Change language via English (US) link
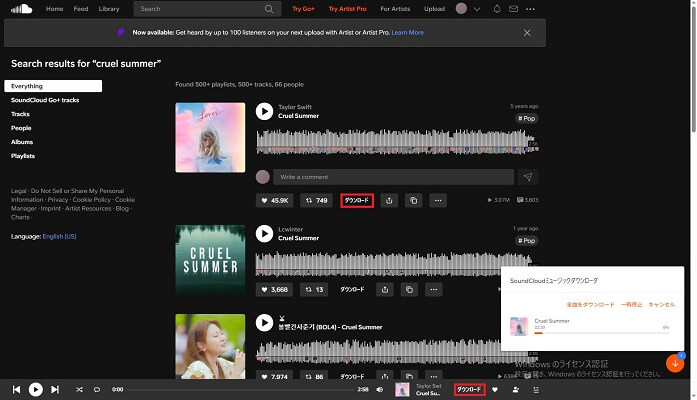Image resolution: width=697 pixels, height=400 pixels. pos(60,236)
